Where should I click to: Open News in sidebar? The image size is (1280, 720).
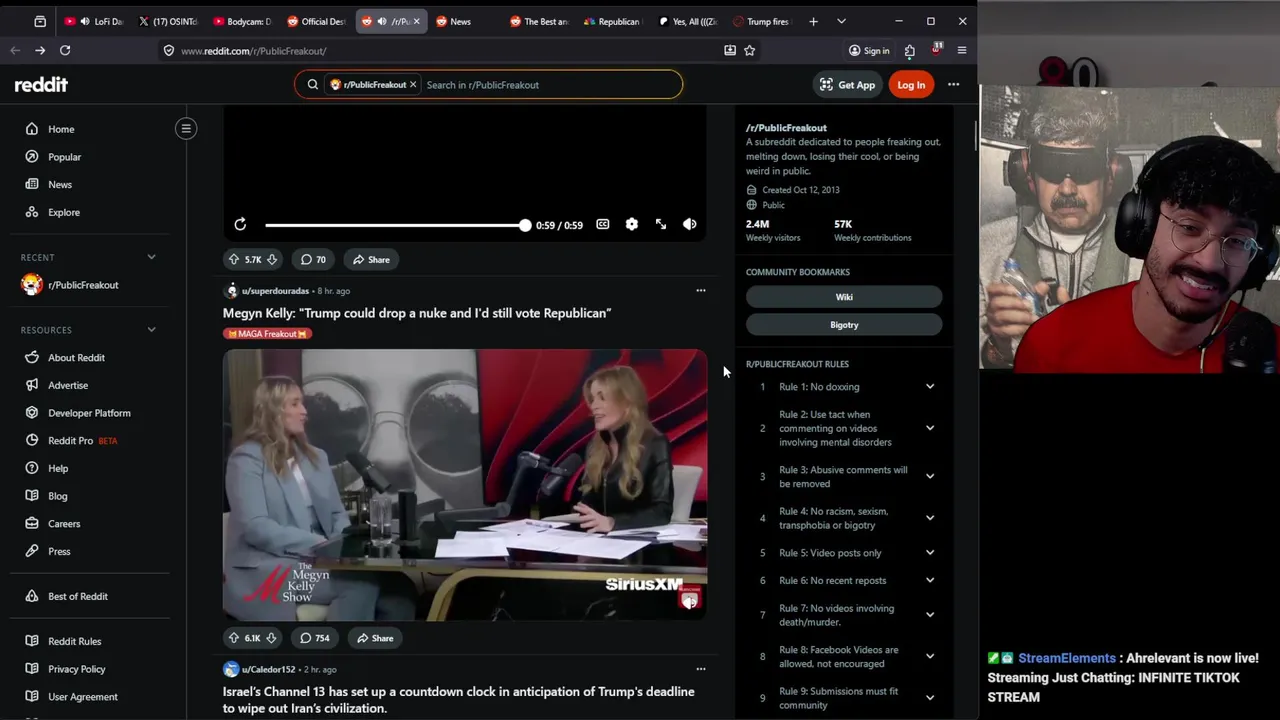click(x=60, y=185)
